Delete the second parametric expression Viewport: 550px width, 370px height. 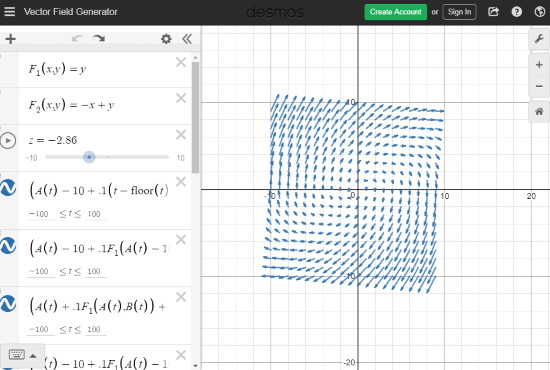181,240
